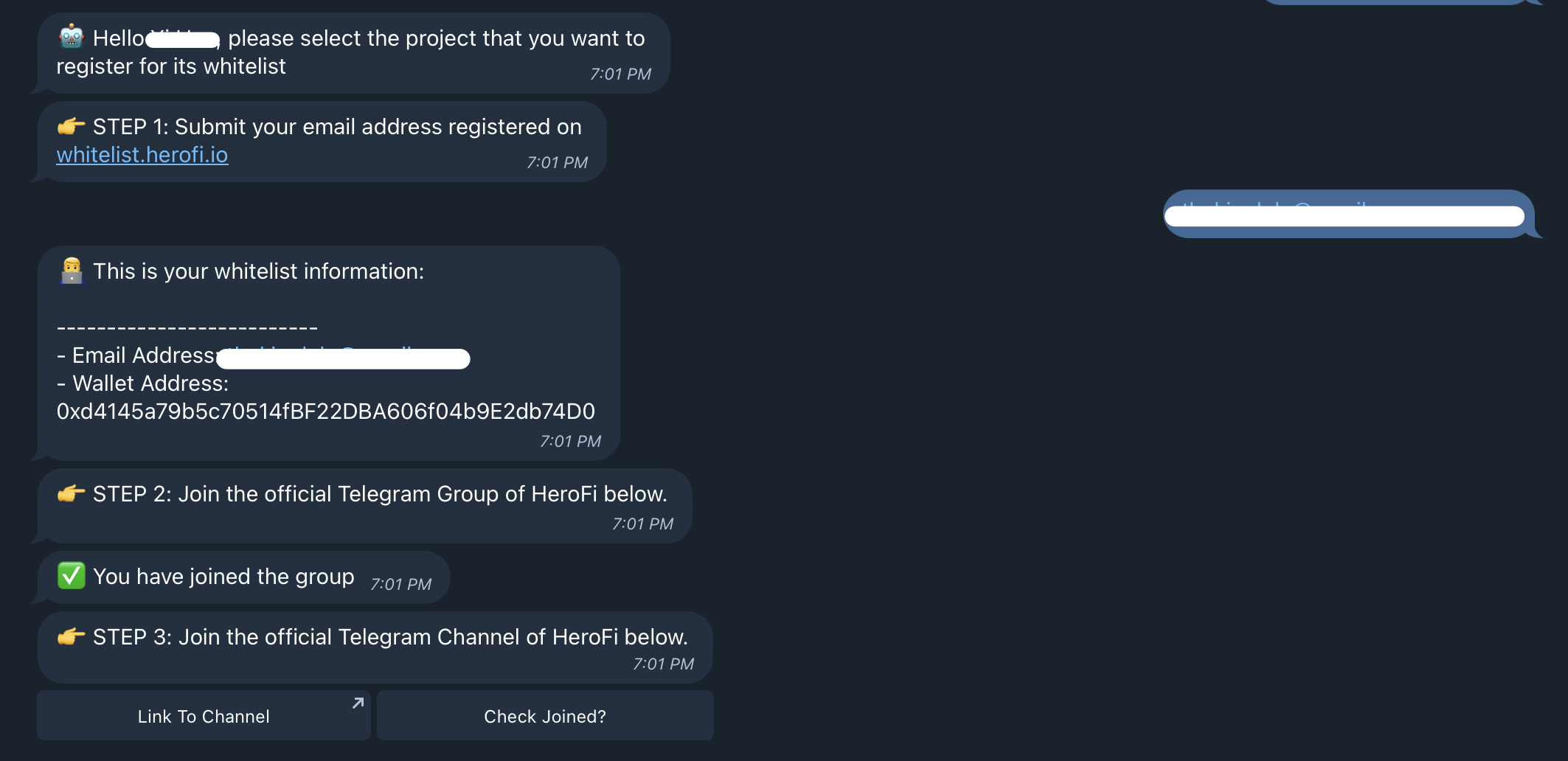Open the whitelist.herofi.io link
This screenshot has width=1568, height=761.
click(142, 155)
